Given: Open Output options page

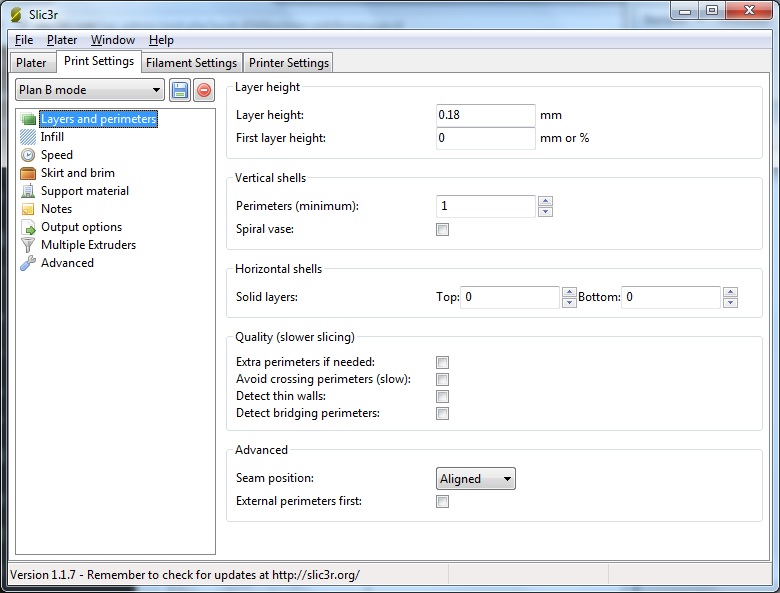Looking at the screenshot, I should tap(81, 227).
